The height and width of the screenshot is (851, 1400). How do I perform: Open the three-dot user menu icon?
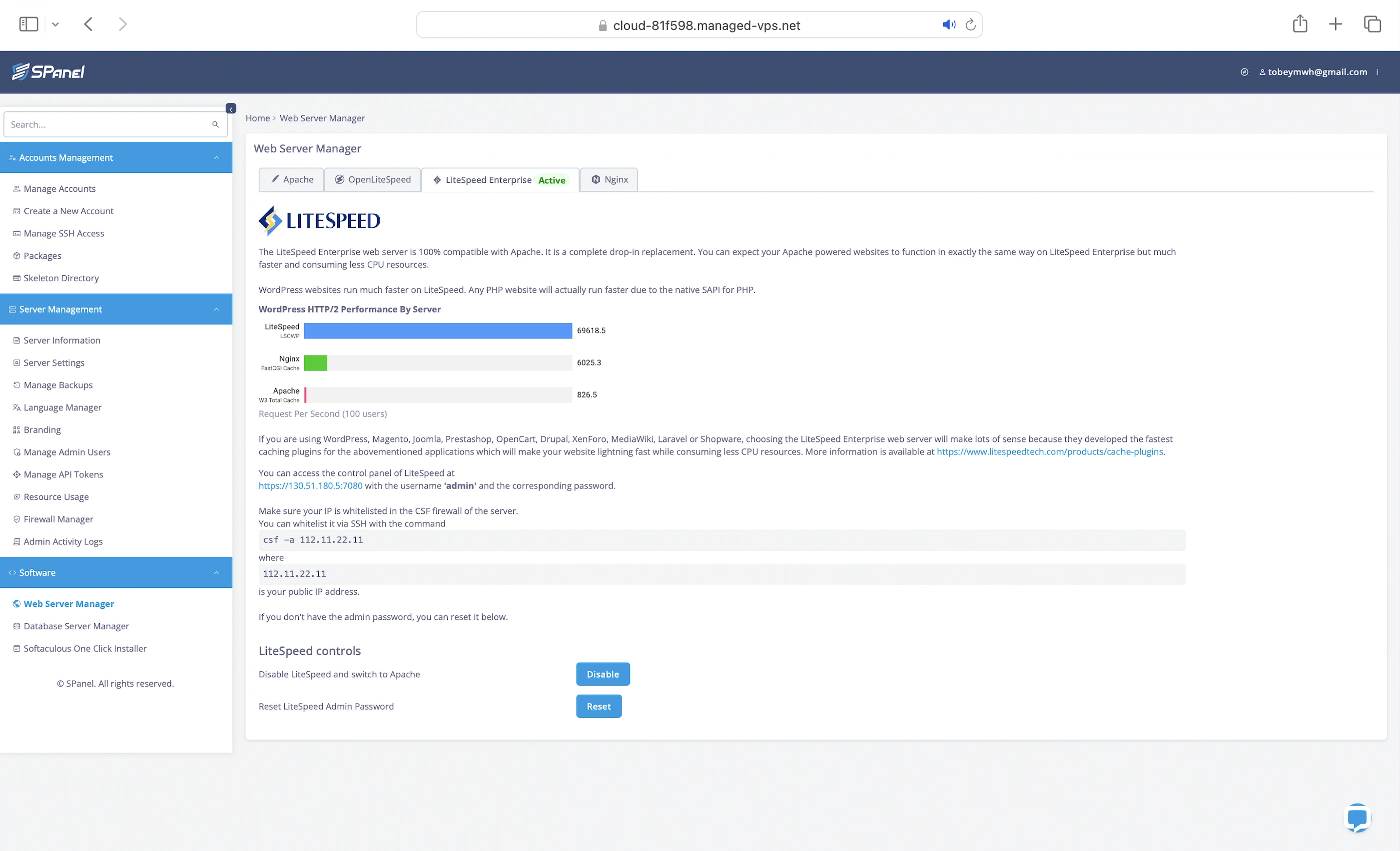point(1378,72)
